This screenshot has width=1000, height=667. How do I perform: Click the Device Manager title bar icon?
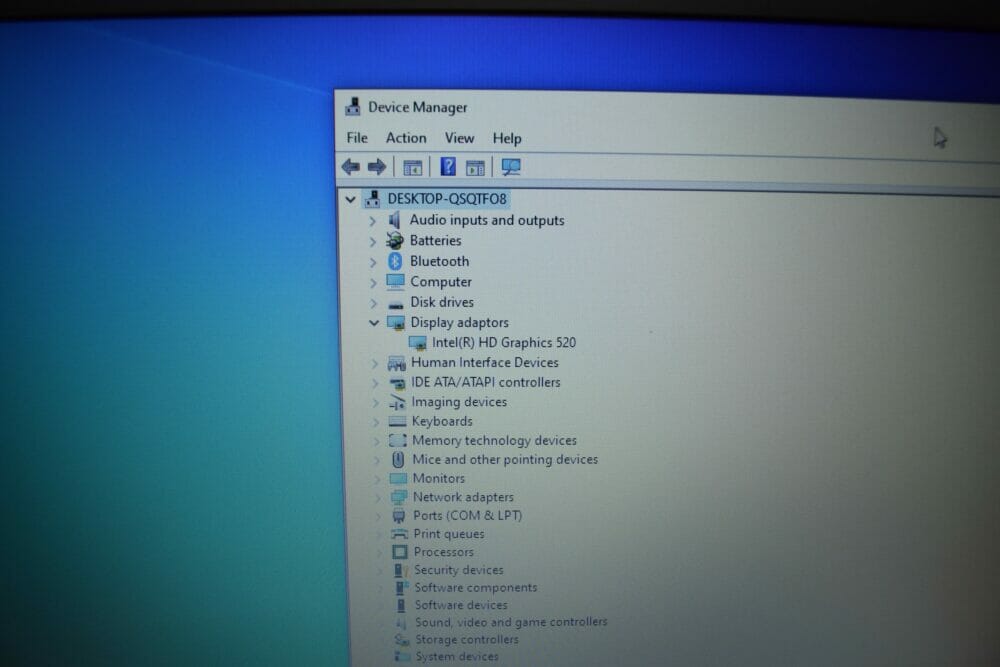pyautogui.click(x=353, y=106)
